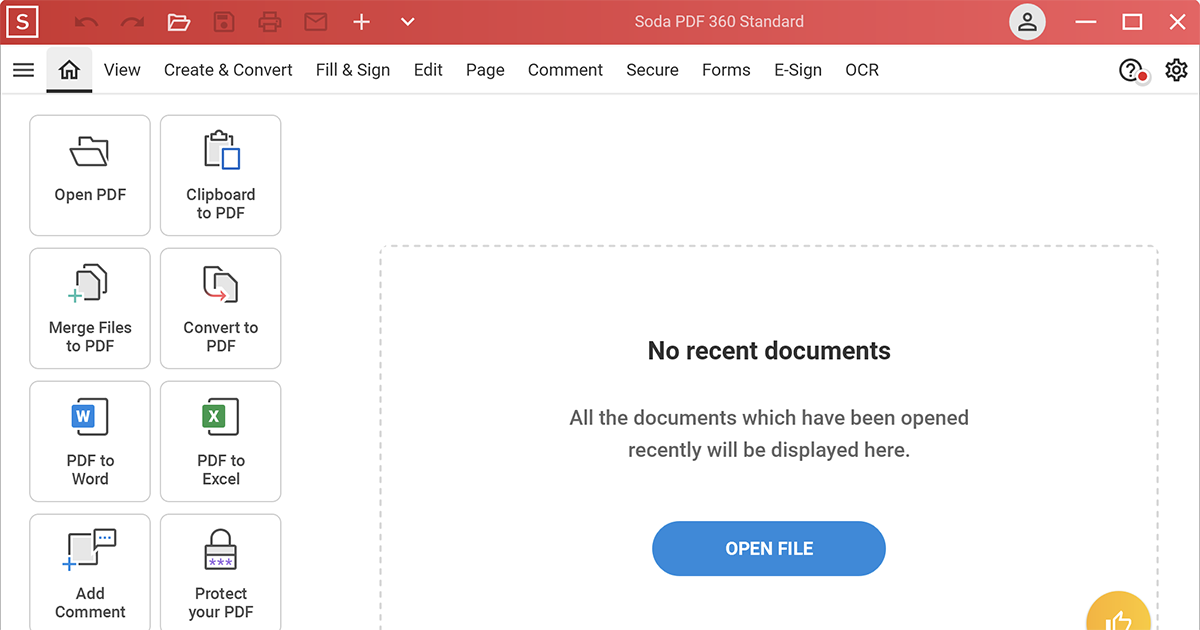Select the E-Sign tab
Image resolution: width=1200 pixels, height=630 pixels.
click(798, 70)
